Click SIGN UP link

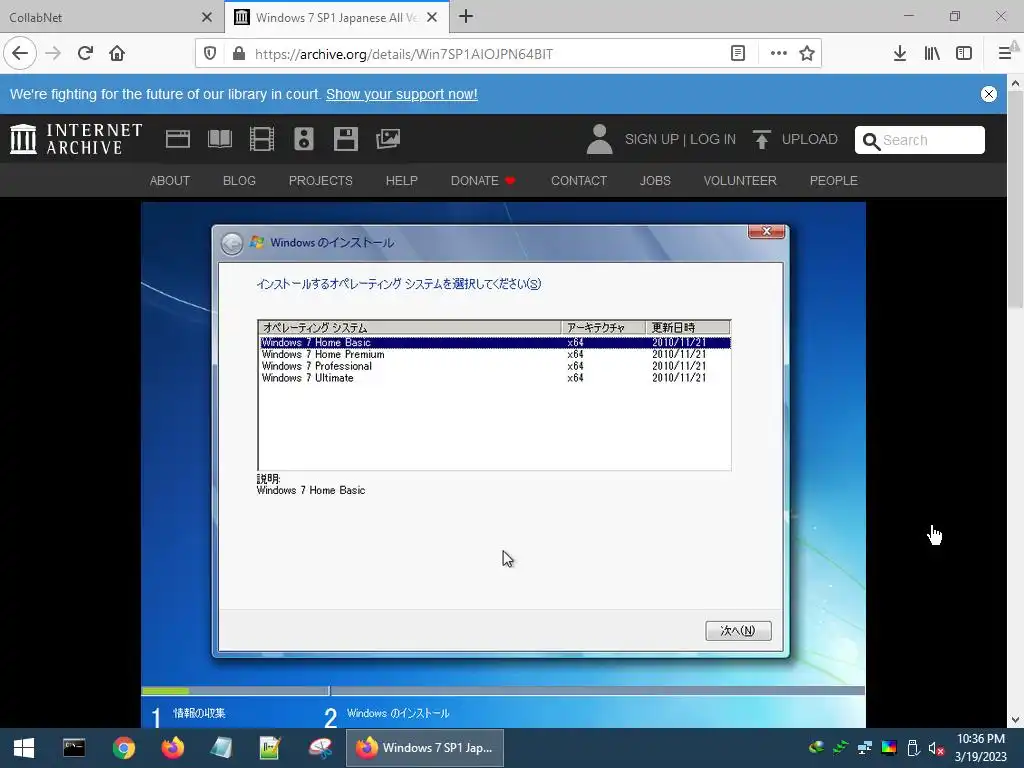[x=652, y=140]
